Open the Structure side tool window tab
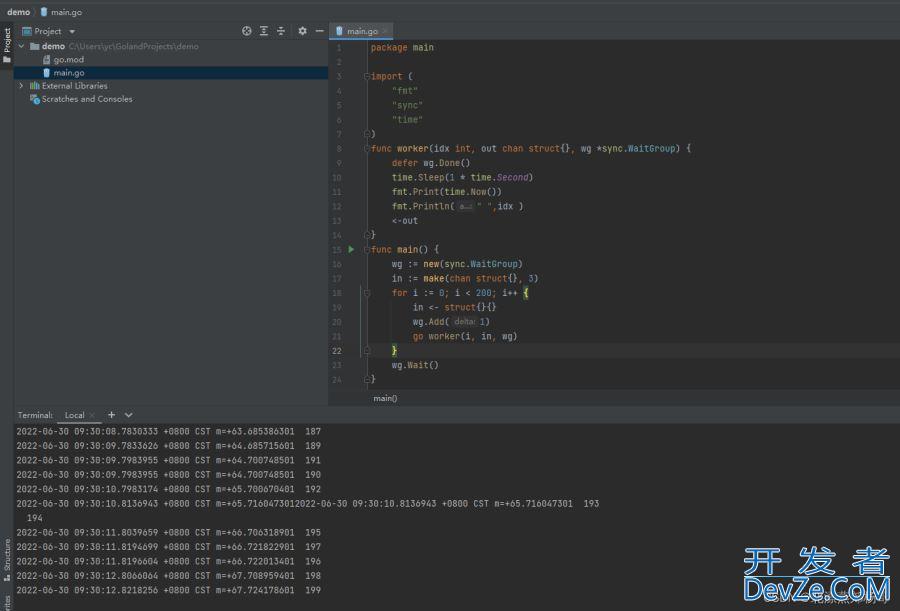 coord(7,559)
